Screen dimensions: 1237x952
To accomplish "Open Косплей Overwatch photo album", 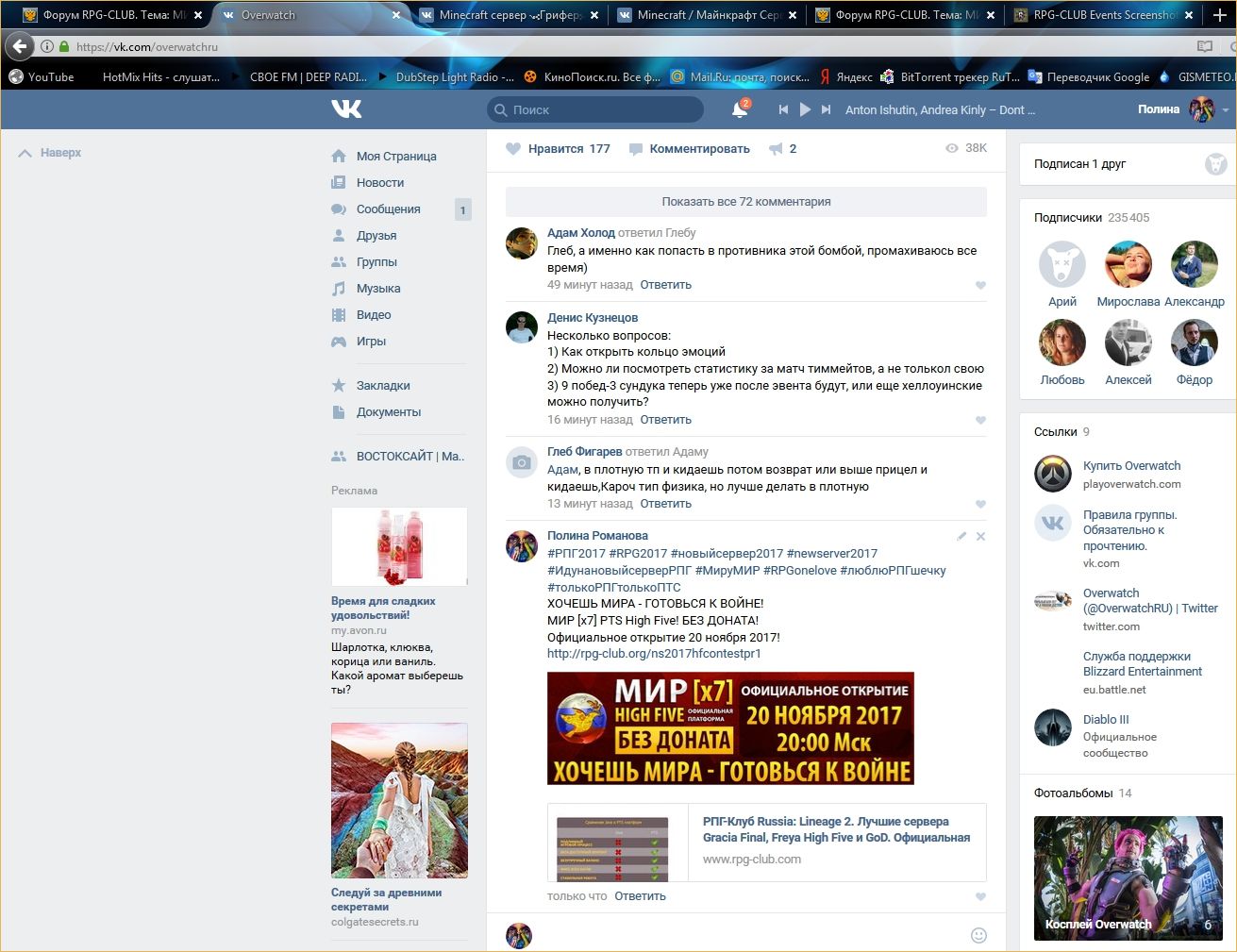I will tap(1128, 878).
